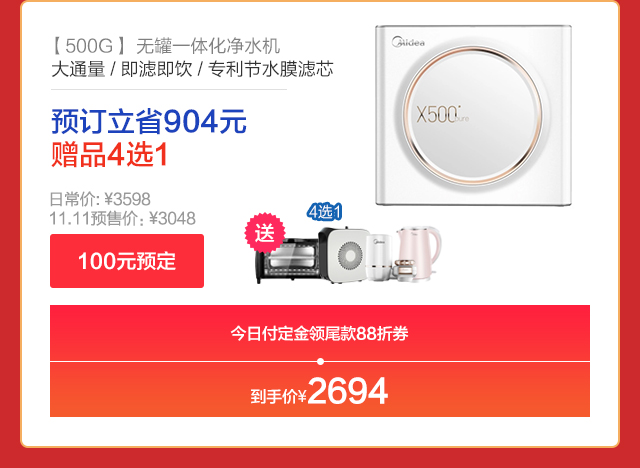This screenshot has height=468, width=640.
Task: Click the 今日付定金领尾款88折券 banner
Action: pyautogui.click(x=320, y=333)
